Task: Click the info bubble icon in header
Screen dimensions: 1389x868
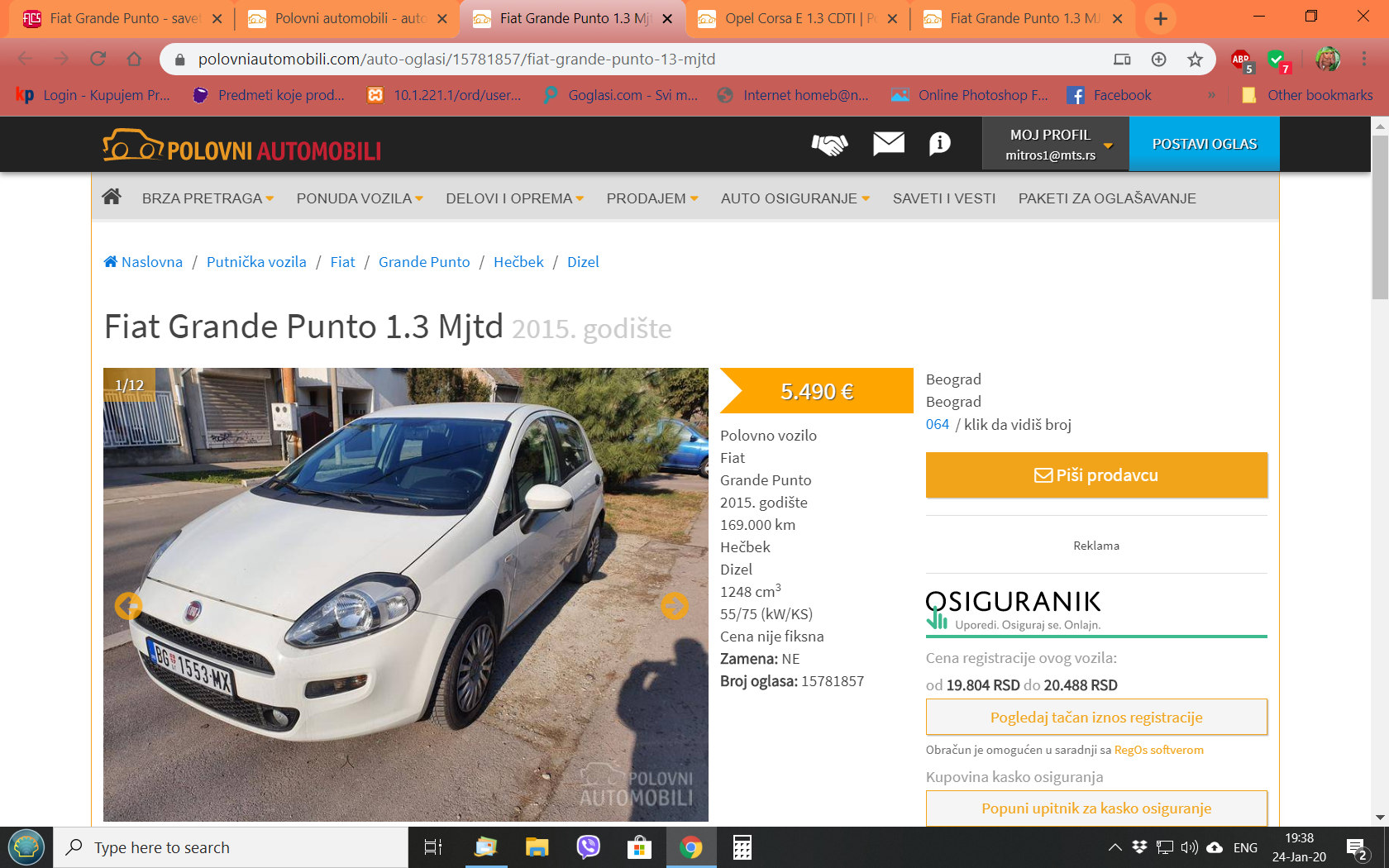Action: click(940, 144)
